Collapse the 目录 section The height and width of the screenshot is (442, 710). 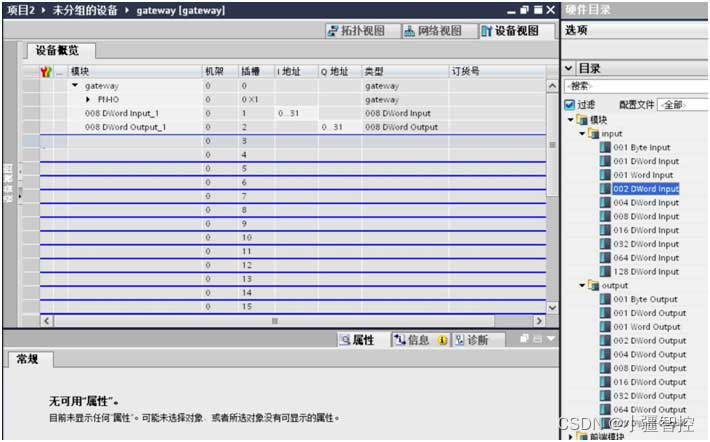click(569, 68)
